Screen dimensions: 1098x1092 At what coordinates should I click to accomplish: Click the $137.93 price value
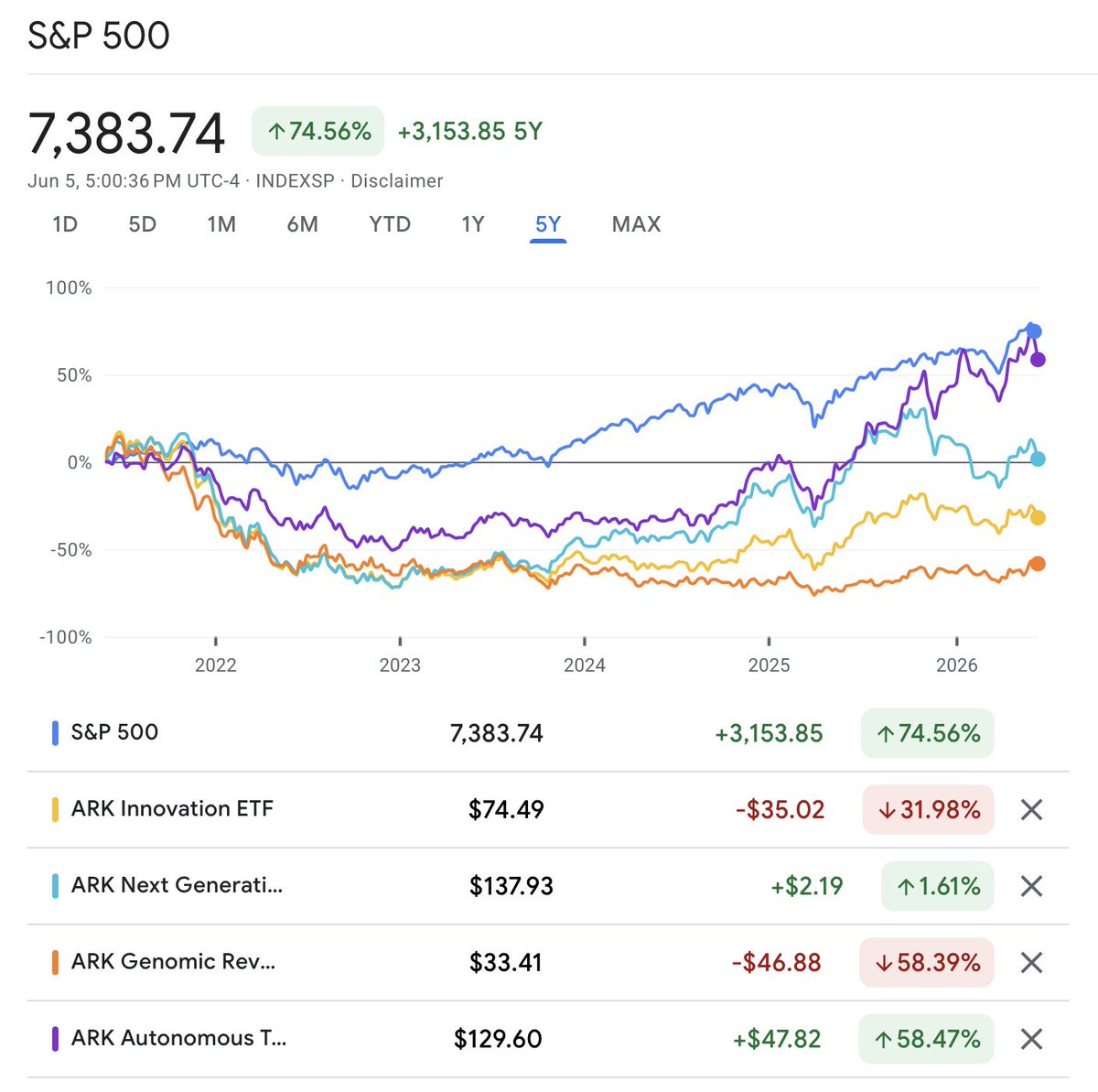[511, 886]
